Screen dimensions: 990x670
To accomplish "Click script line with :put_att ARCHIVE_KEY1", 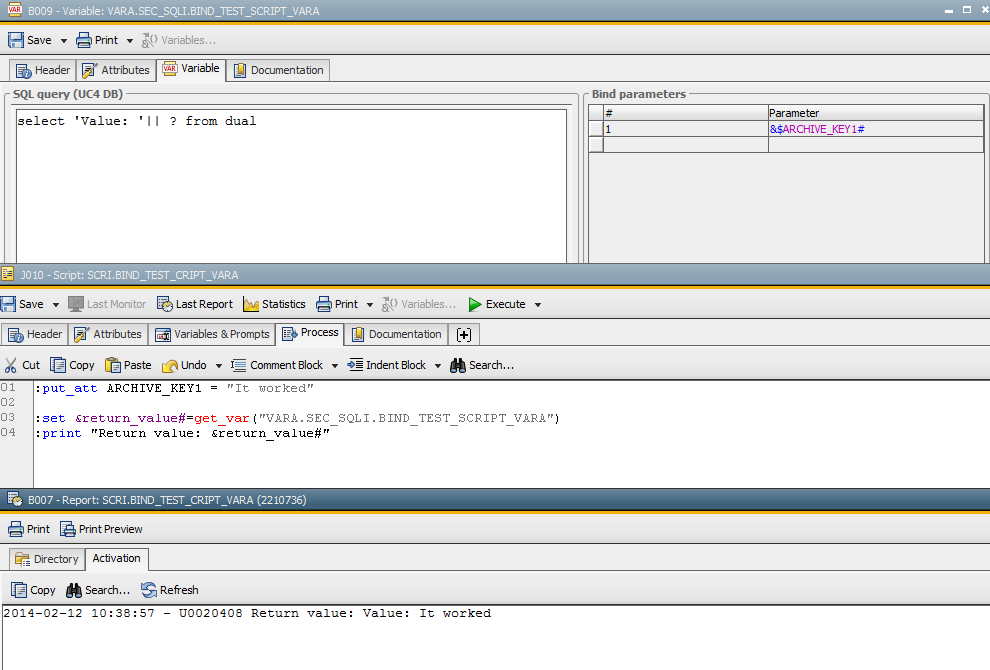I will point(174,388).
